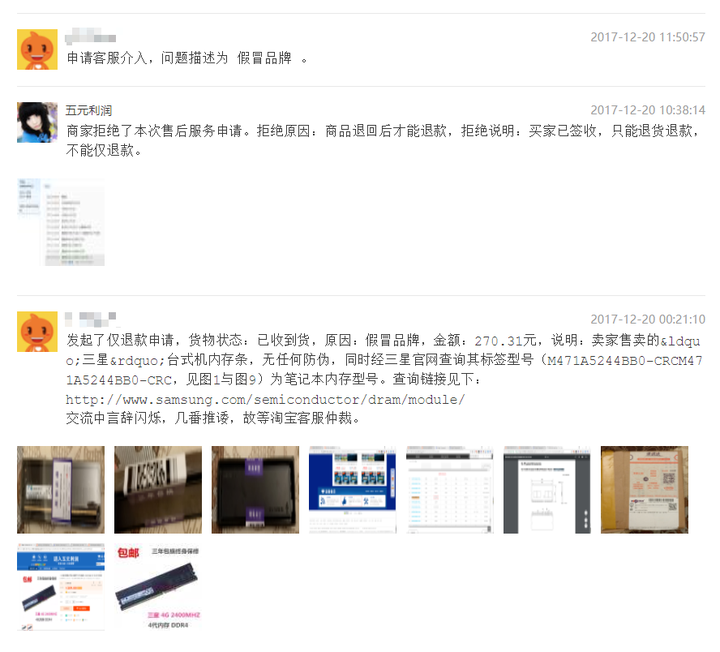Click seller rejection text 商家拒绝了本次售后服务申请
Image resolution: width=720 pixels, height=652 pixels.
pos(154,131)
